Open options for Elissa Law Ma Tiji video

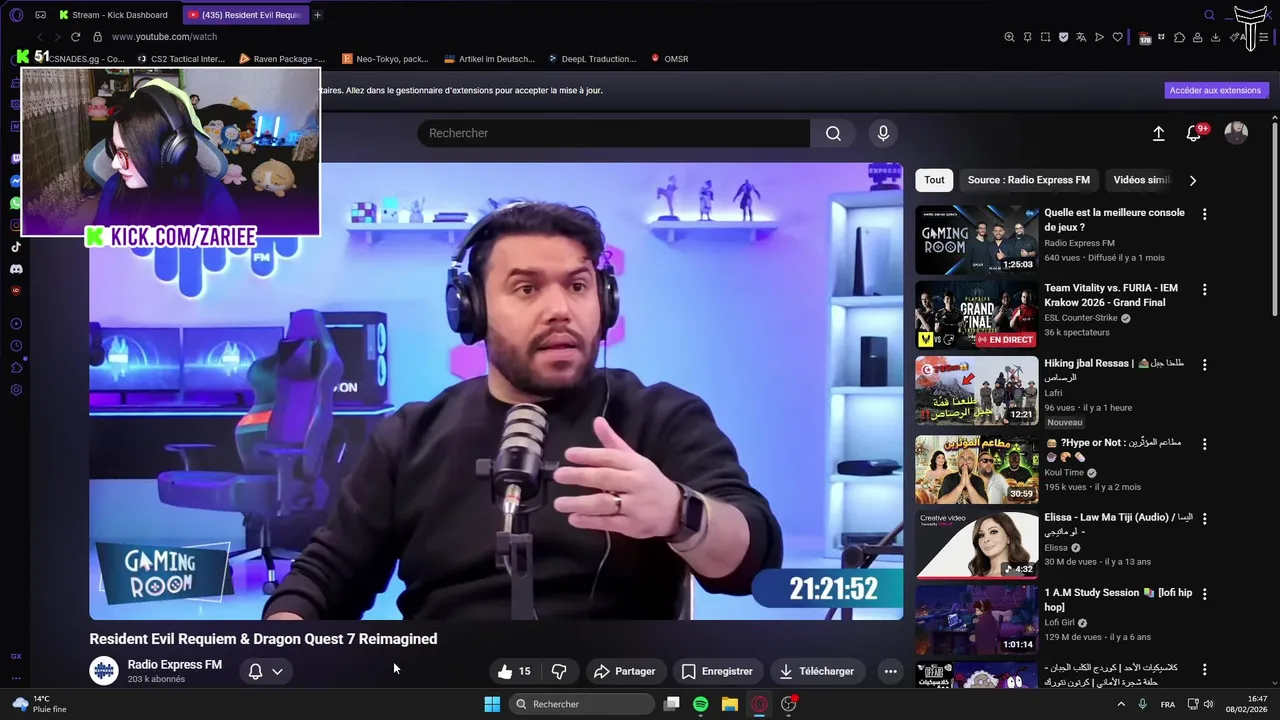(1204, 519)
